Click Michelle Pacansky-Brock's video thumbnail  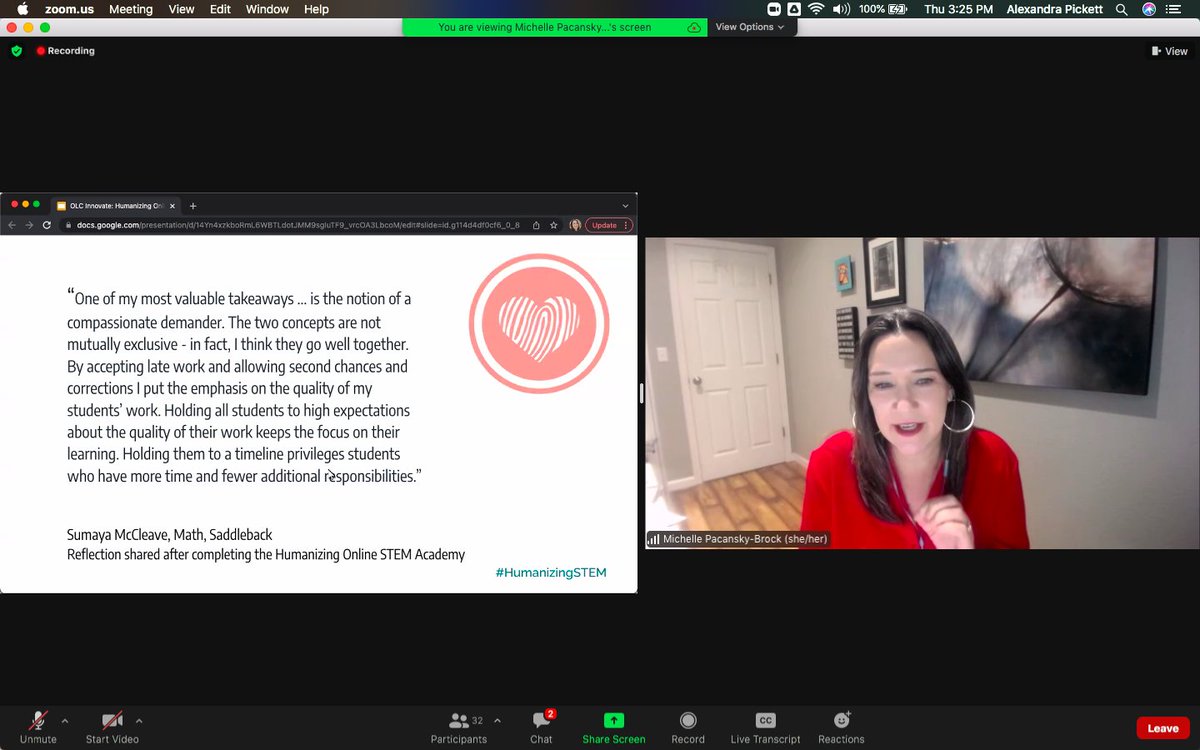(922, 392)
